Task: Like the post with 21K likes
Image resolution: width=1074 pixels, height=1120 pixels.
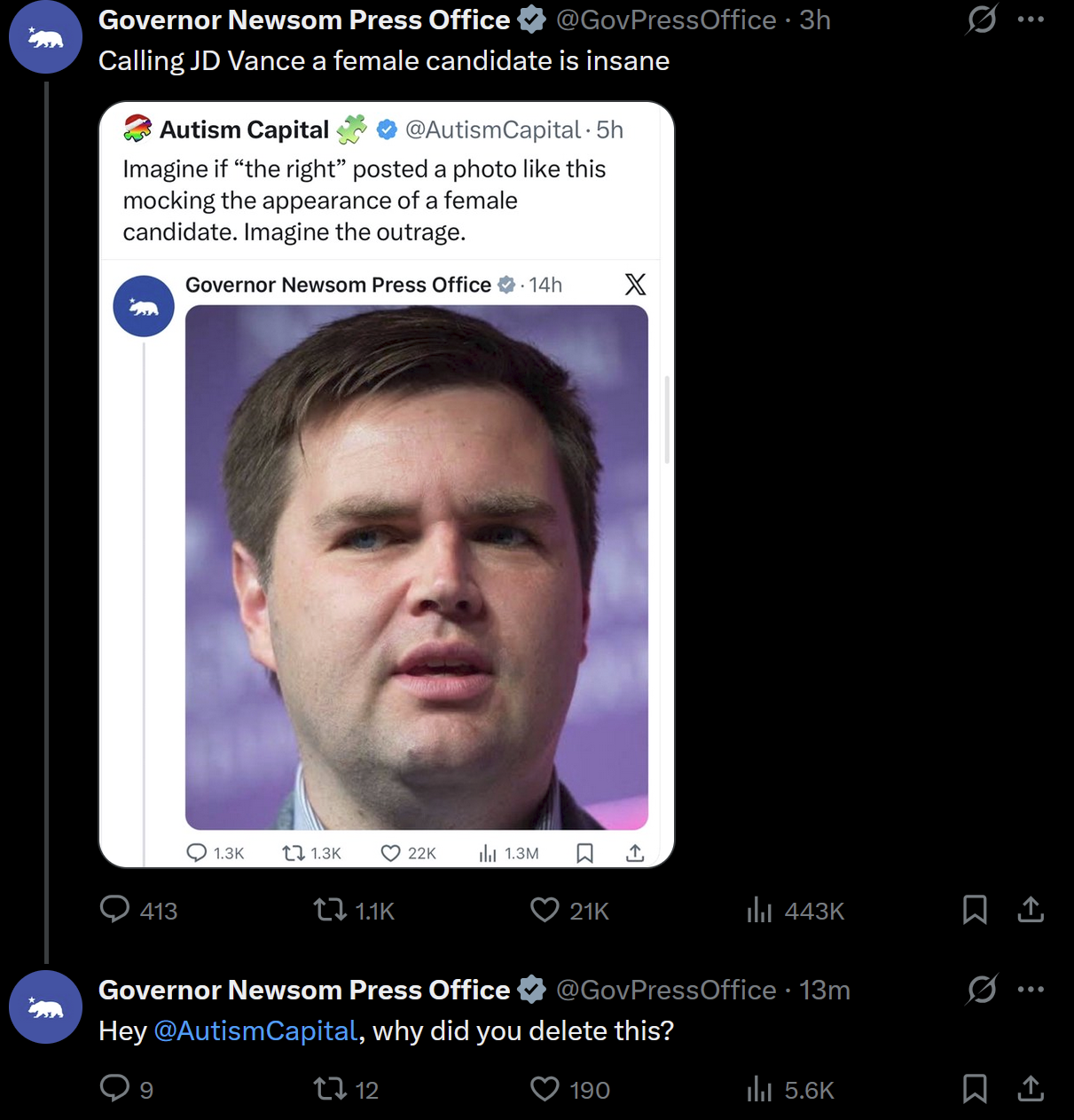Action: (545, 910)
